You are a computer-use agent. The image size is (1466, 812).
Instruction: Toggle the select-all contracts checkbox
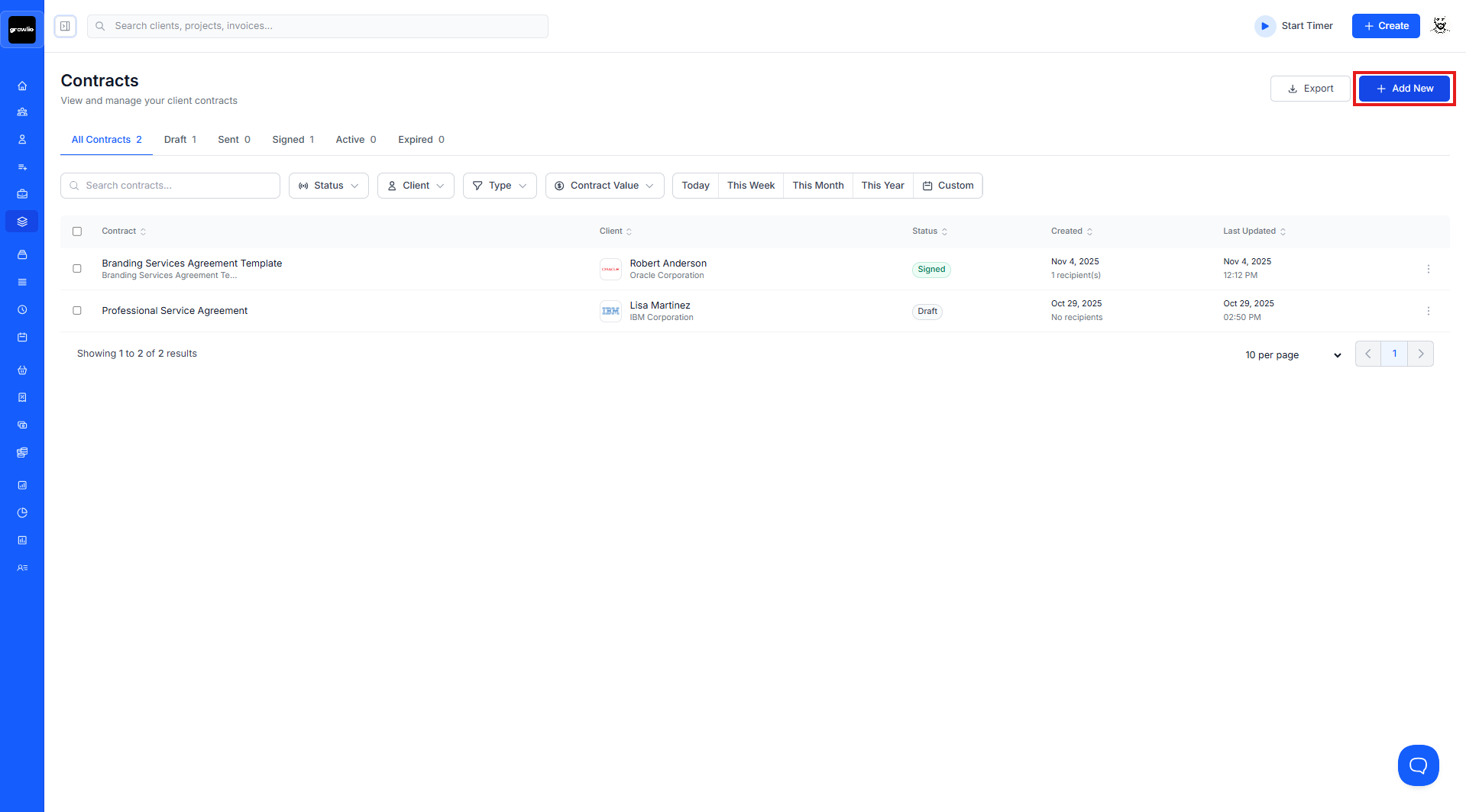click(77, 231)
